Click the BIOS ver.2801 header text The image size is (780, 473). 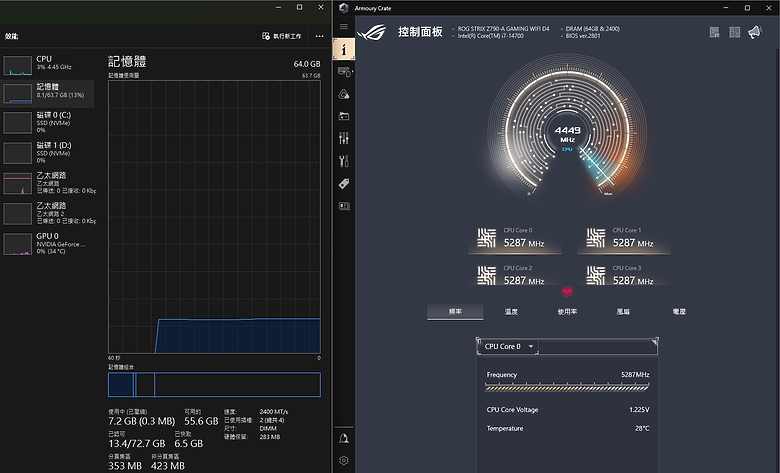[583, 36]
